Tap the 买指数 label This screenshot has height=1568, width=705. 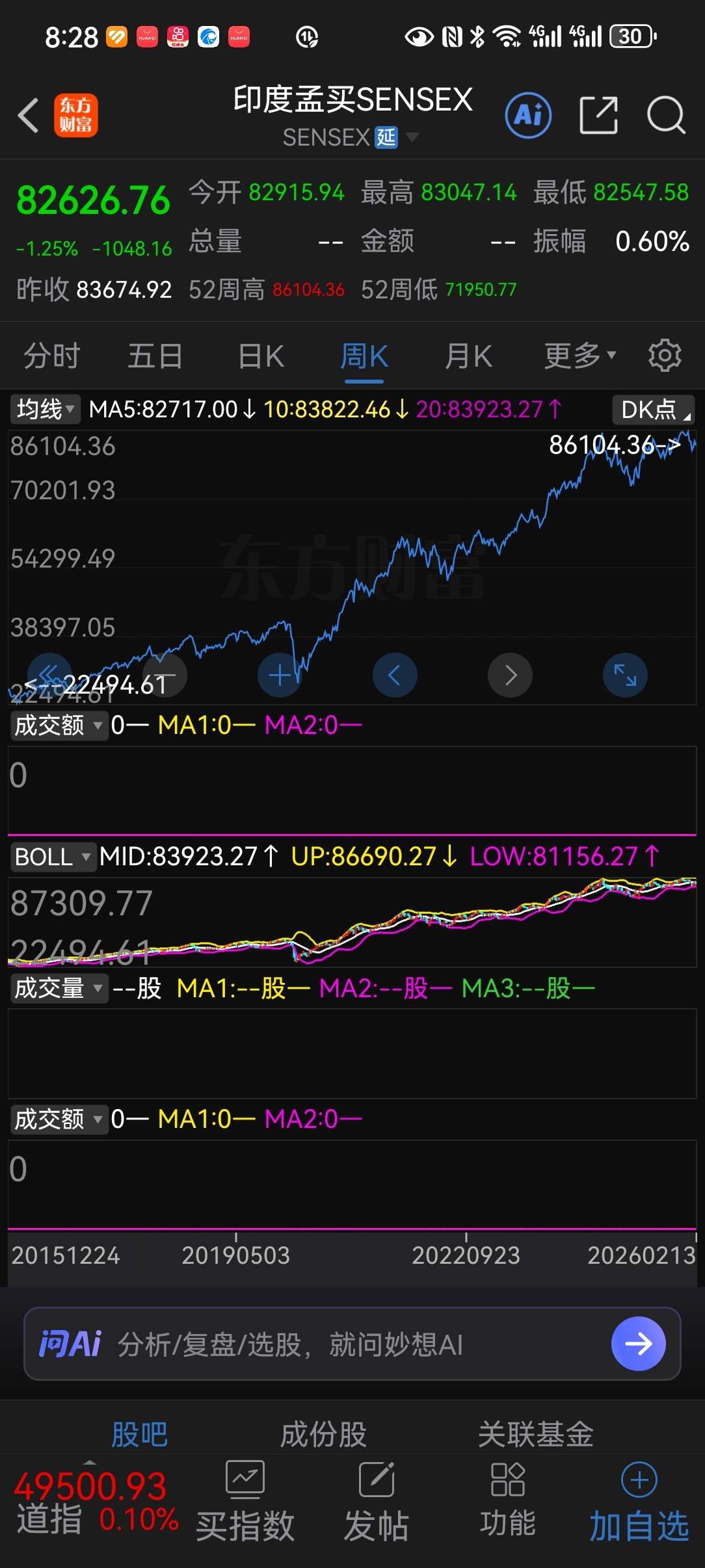click(245, 1525)
